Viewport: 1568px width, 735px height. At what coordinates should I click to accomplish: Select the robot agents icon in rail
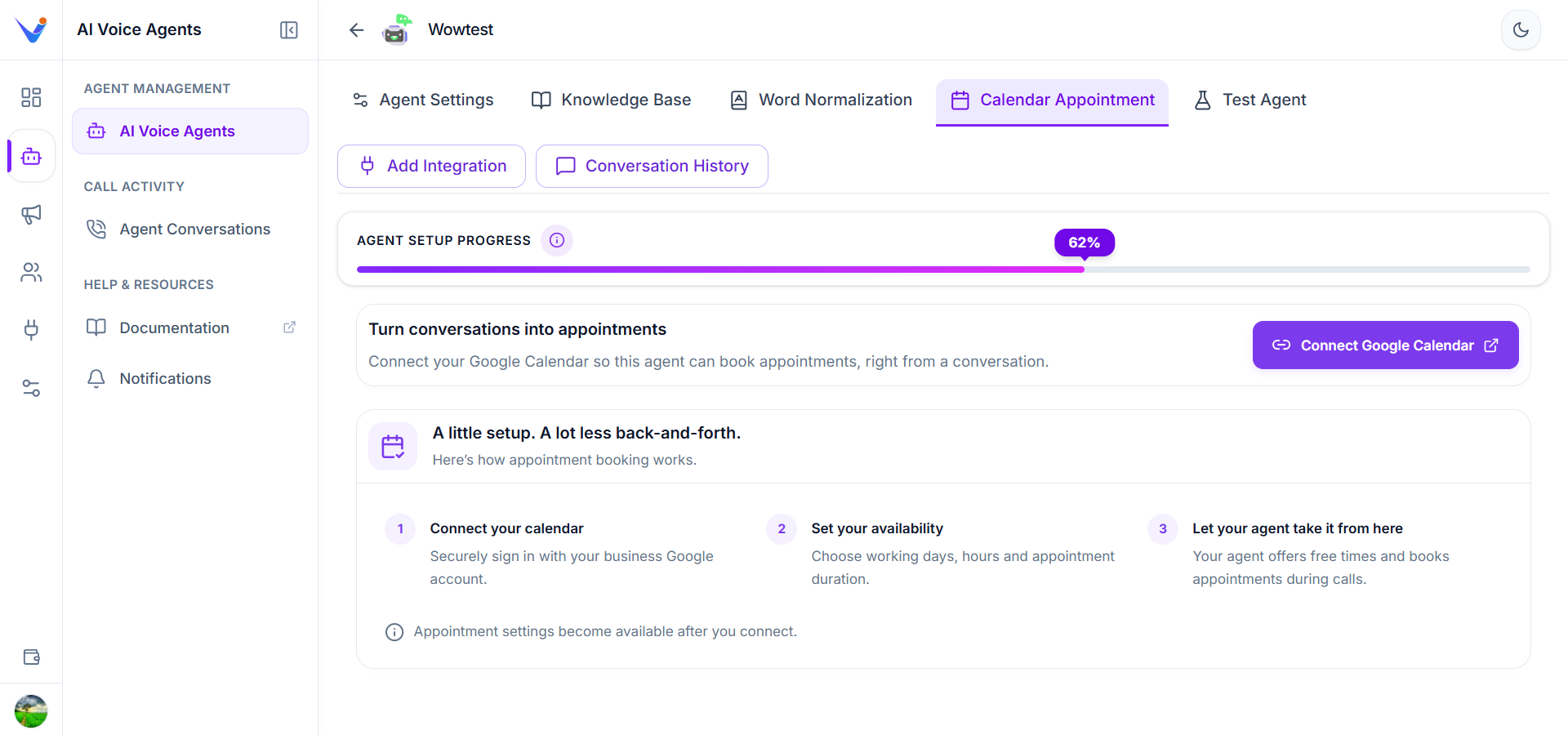[x=31, y=156]
